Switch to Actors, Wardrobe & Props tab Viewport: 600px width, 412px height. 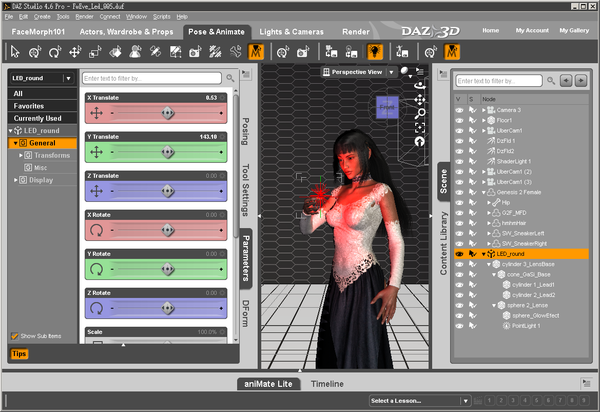[x=126, y=32]
